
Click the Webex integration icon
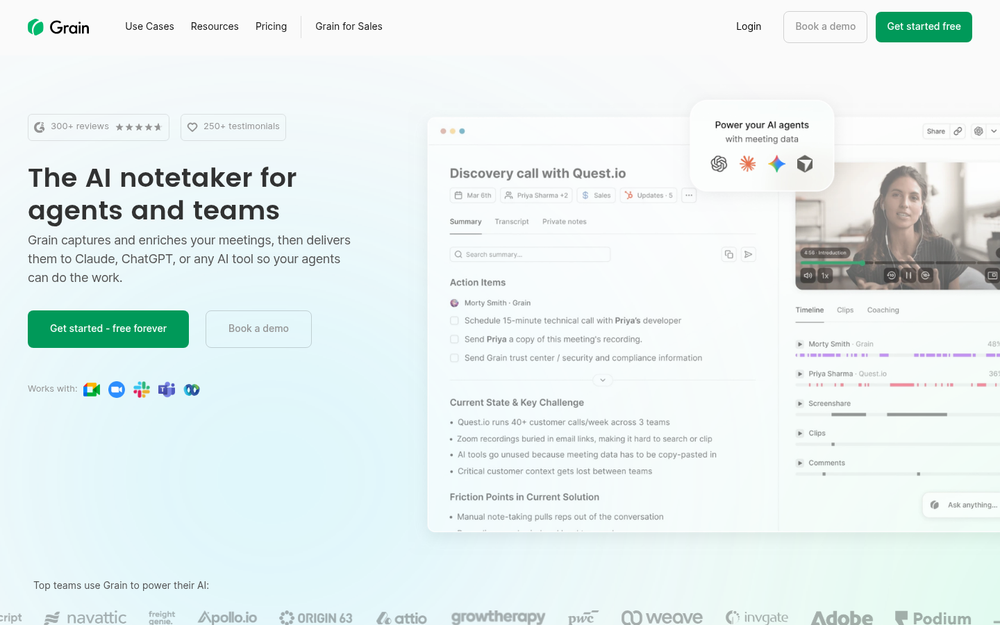tap(191, 390)
